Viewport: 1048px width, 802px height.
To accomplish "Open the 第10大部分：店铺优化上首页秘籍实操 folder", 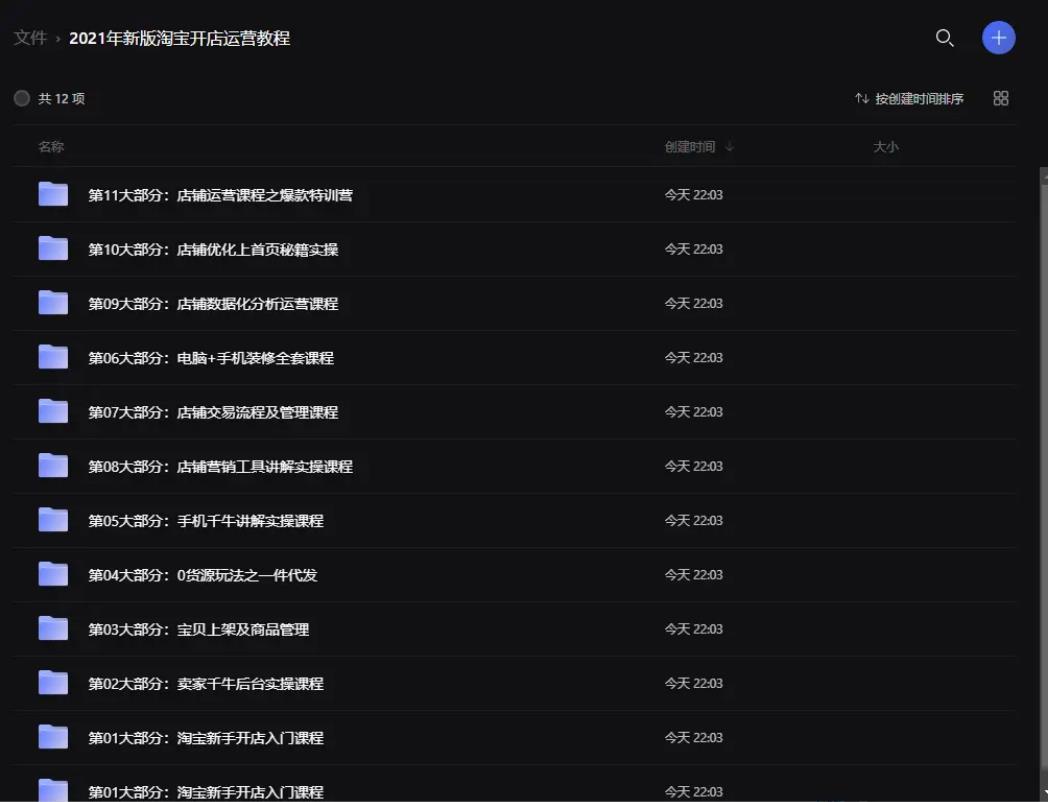I will coord(212,249).
